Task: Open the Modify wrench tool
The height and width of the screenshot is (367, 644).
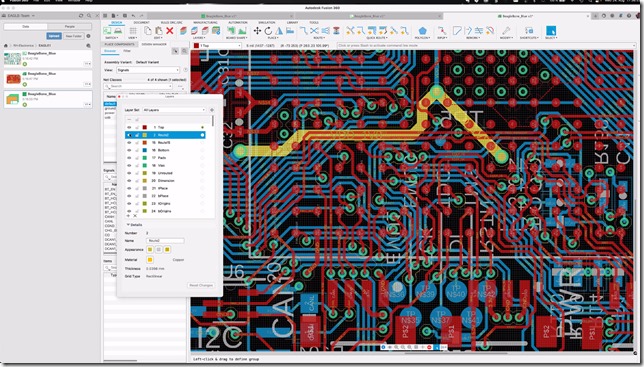Action: [506, 31]
